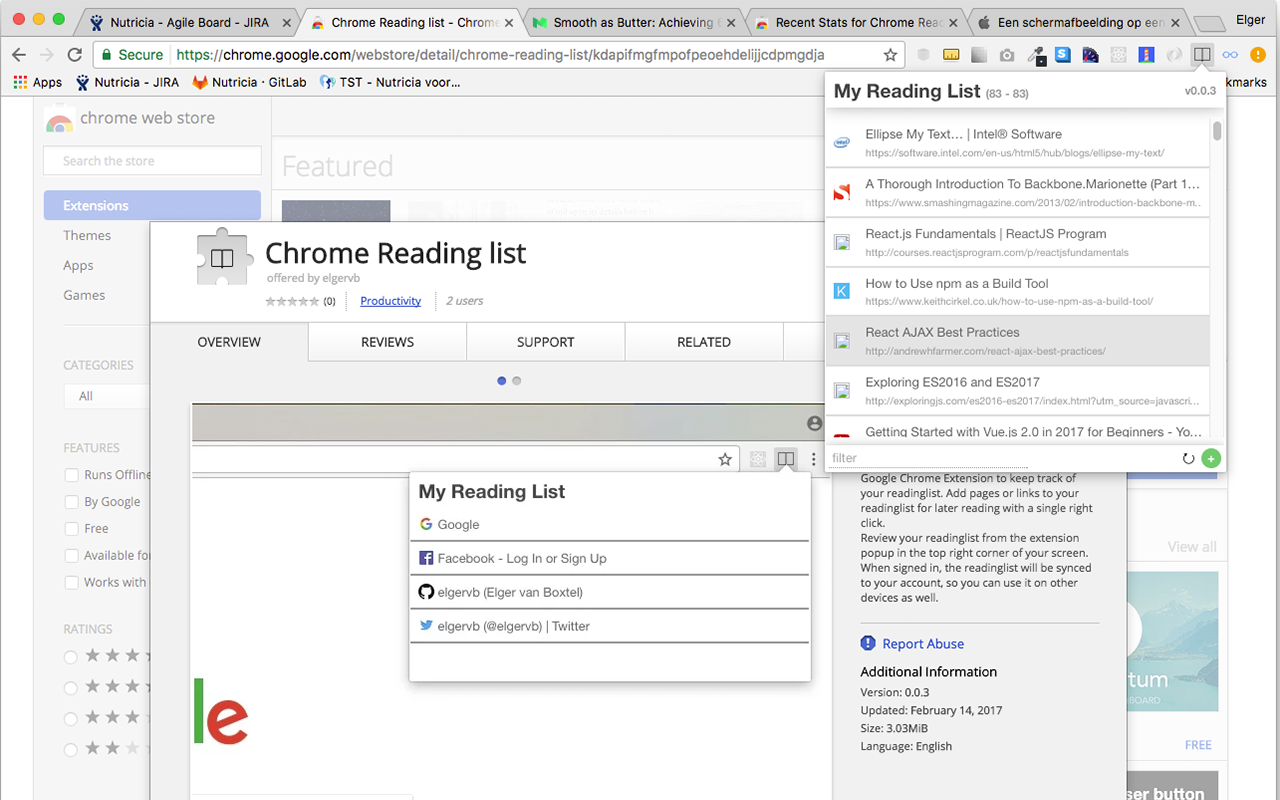Select Games in web store sidebar
The image size is (1280, 800).
(84, 296)
